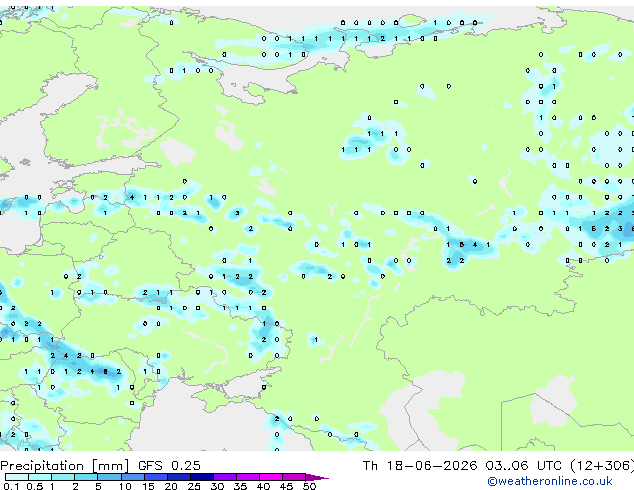The height and width of the screenshot is (490, 634).
Task: Click the '(12+306)' forecast offset text
Action: point(602,466)
